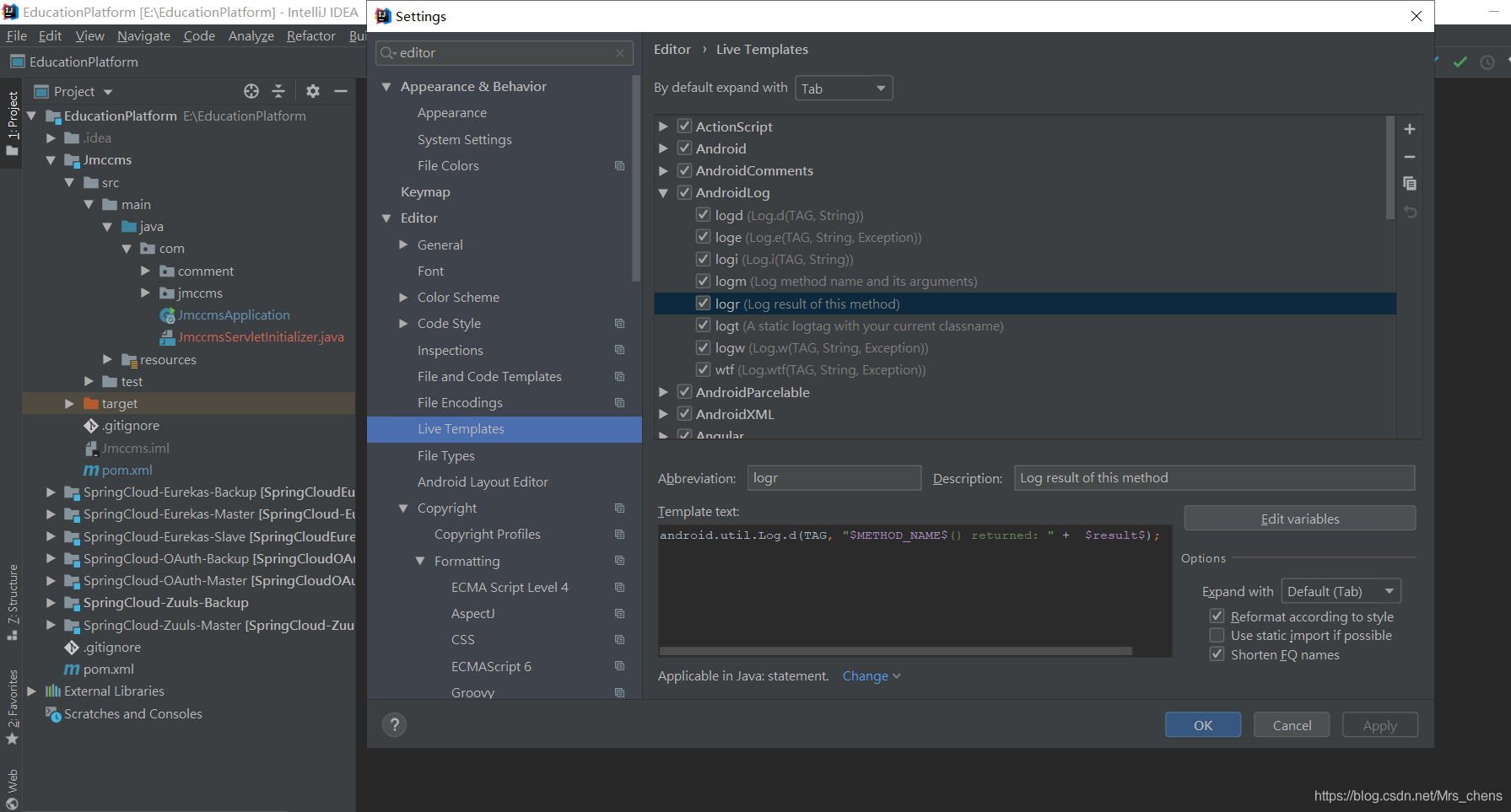Screen dimensions: 1511x812
Task: Expand SpringCloud-Zuuls-Backup module
Action: tap(51, 603)
